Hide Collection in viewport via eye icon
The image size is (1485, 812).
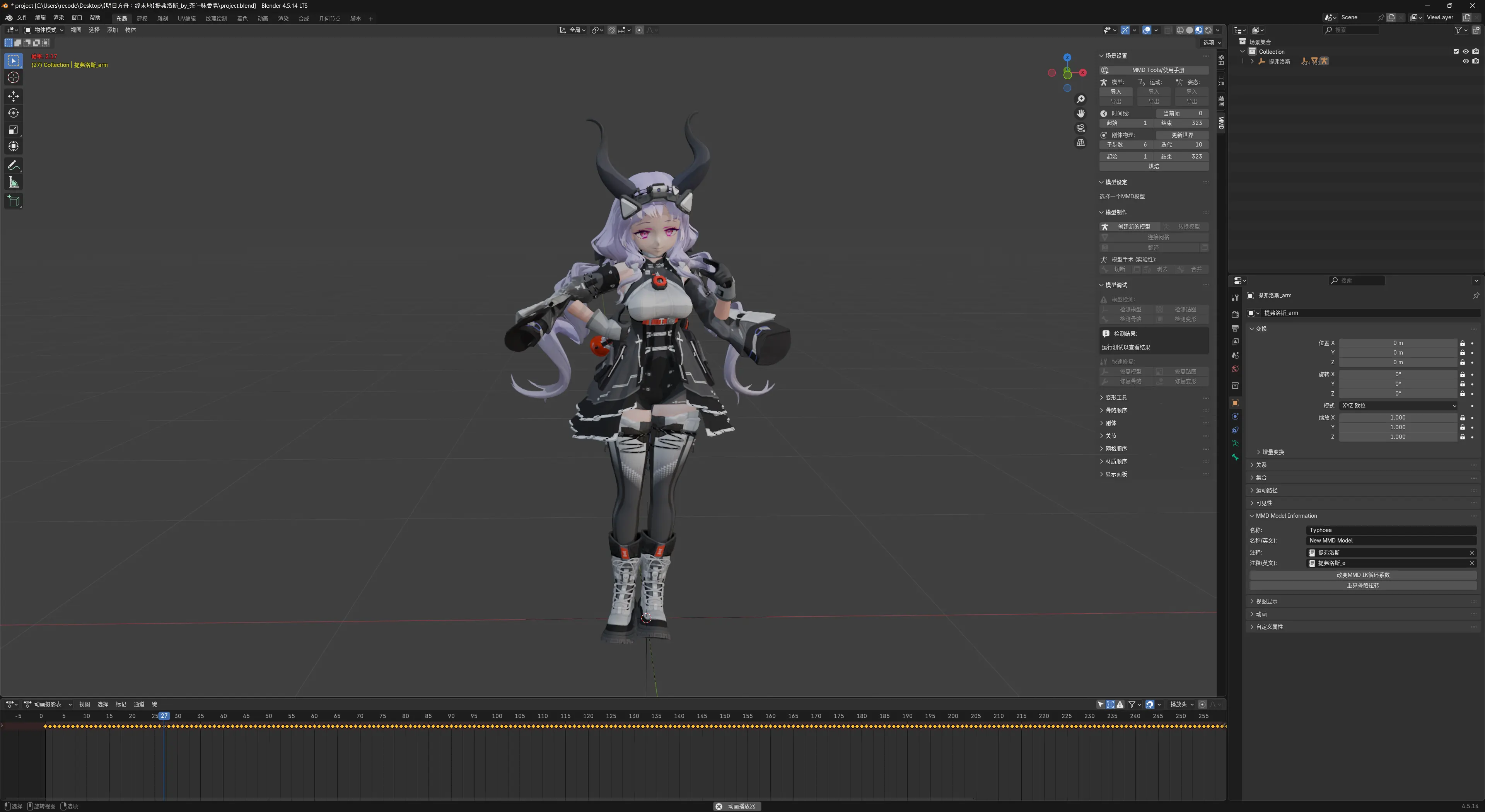click(1465, 51)
